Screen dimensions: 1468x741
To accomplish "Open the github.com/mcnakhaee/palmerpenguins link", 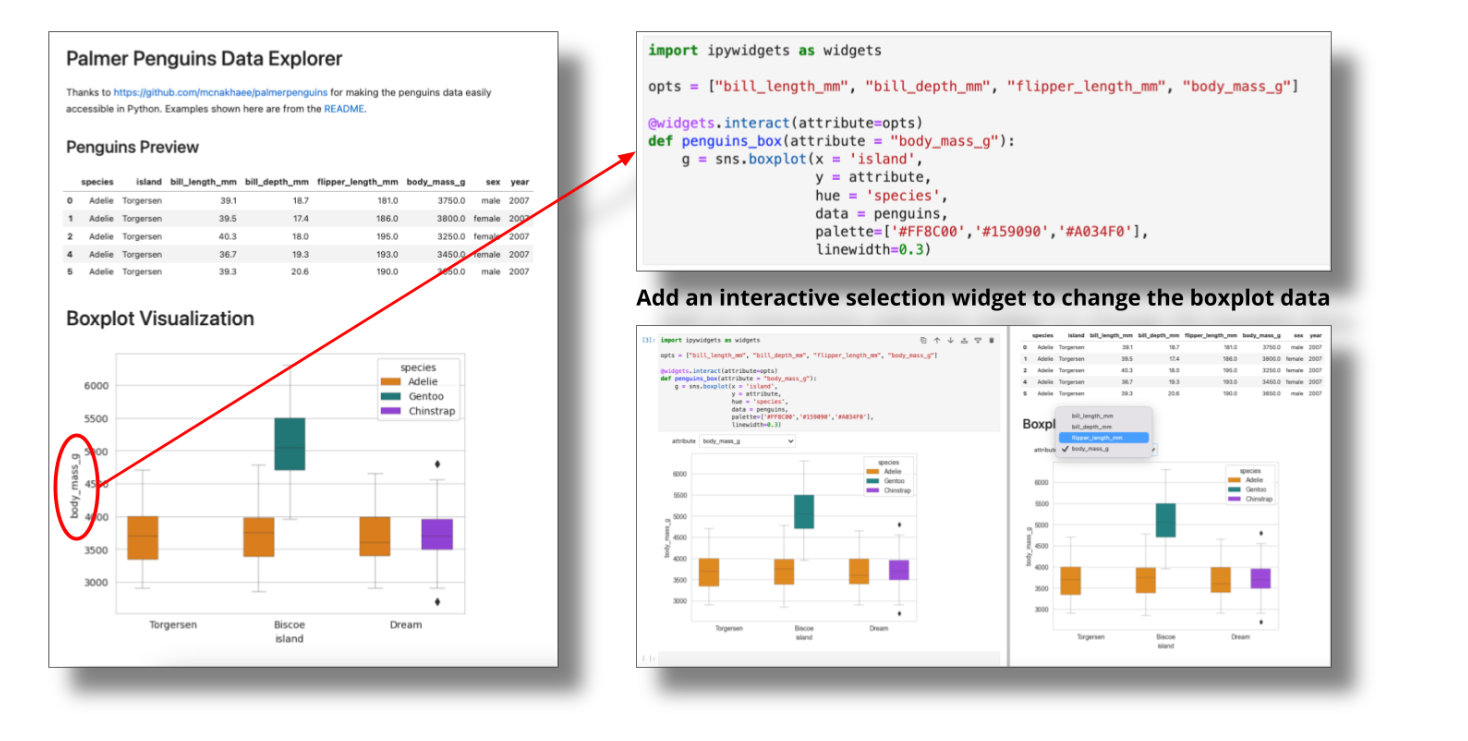I will [x=220, y=92].
